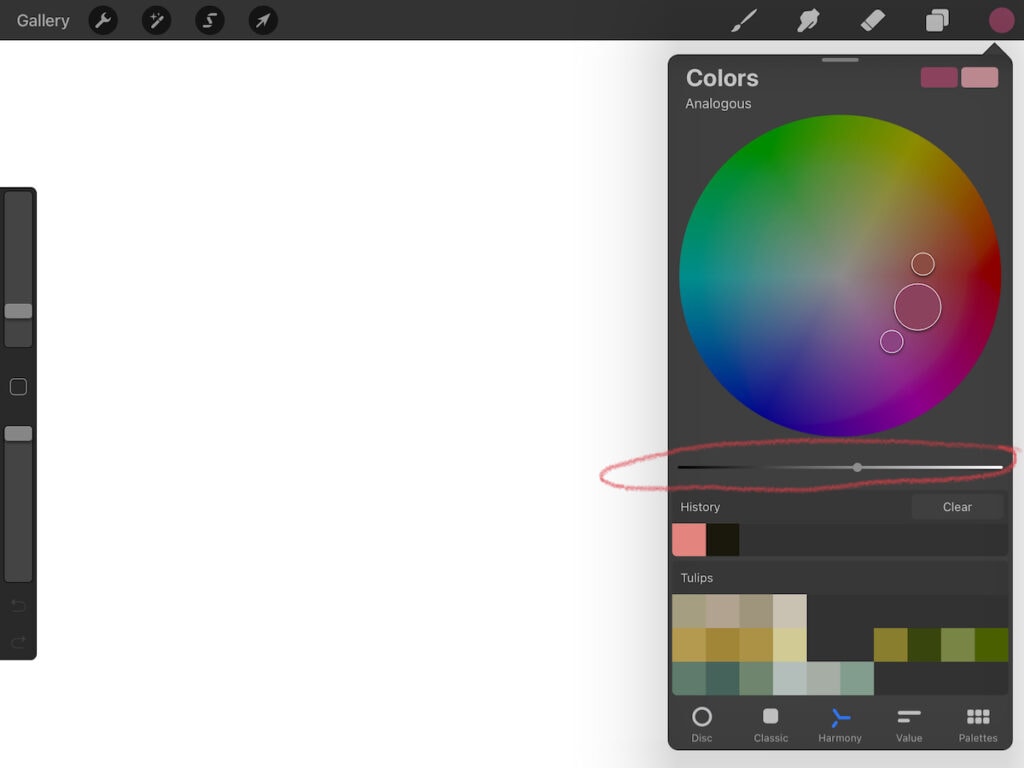The image size is (1024, 768).
Task: Select the Brush tool
Action: point(744,20)
